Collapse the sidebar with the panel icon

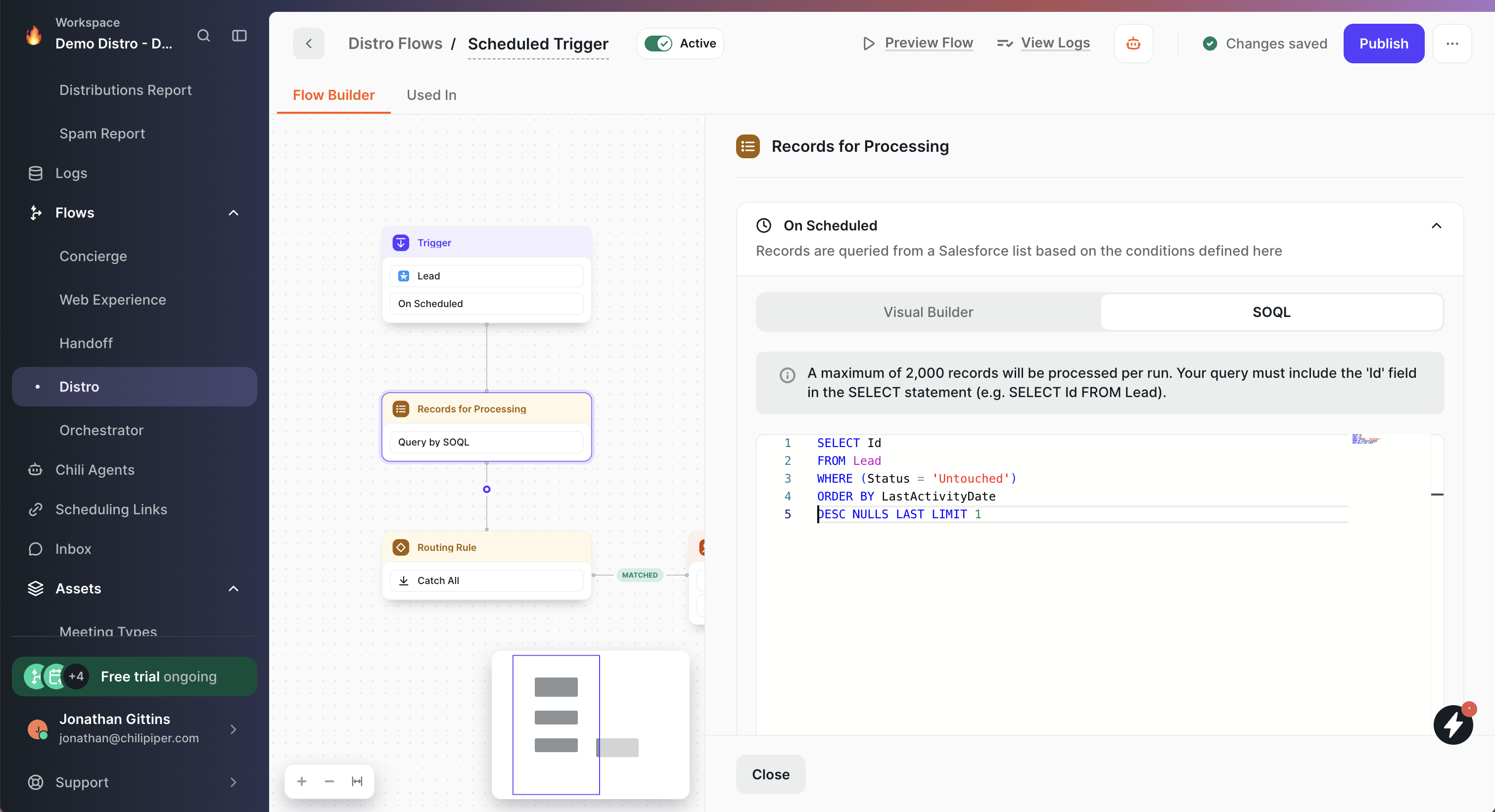click(x=239, y=36)
